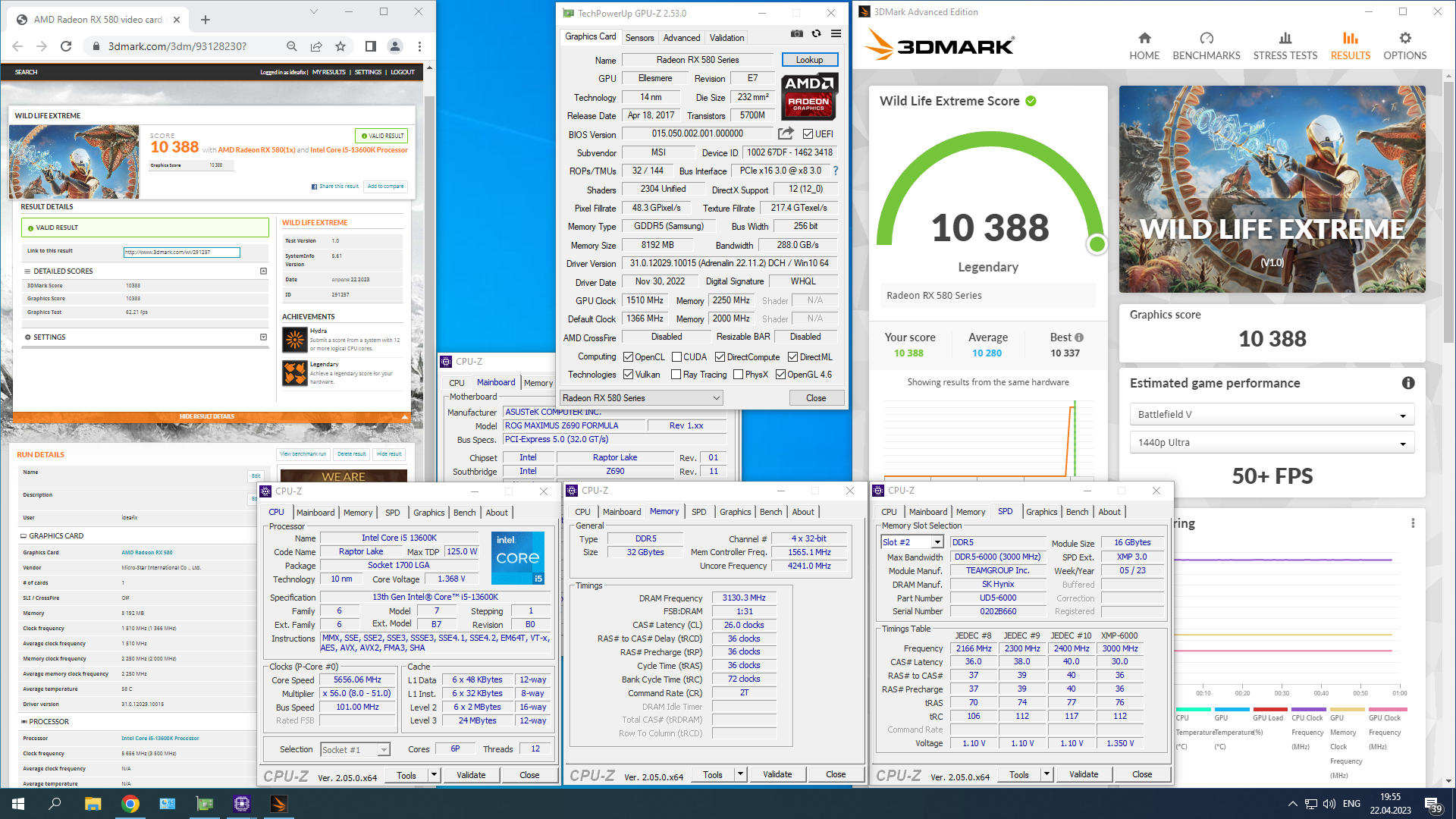The width and height of the screenshot is (1456, 819).
Task: Click Validate in the CPU-Z CPU window
Action: 471,775
